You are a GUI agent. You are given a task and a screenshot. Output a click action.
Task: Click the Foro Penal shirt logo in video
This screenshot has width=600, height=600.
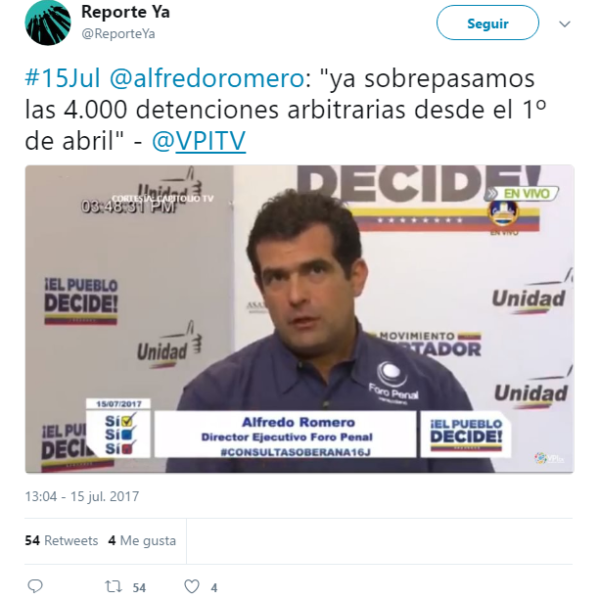click(x=393, y=382)
